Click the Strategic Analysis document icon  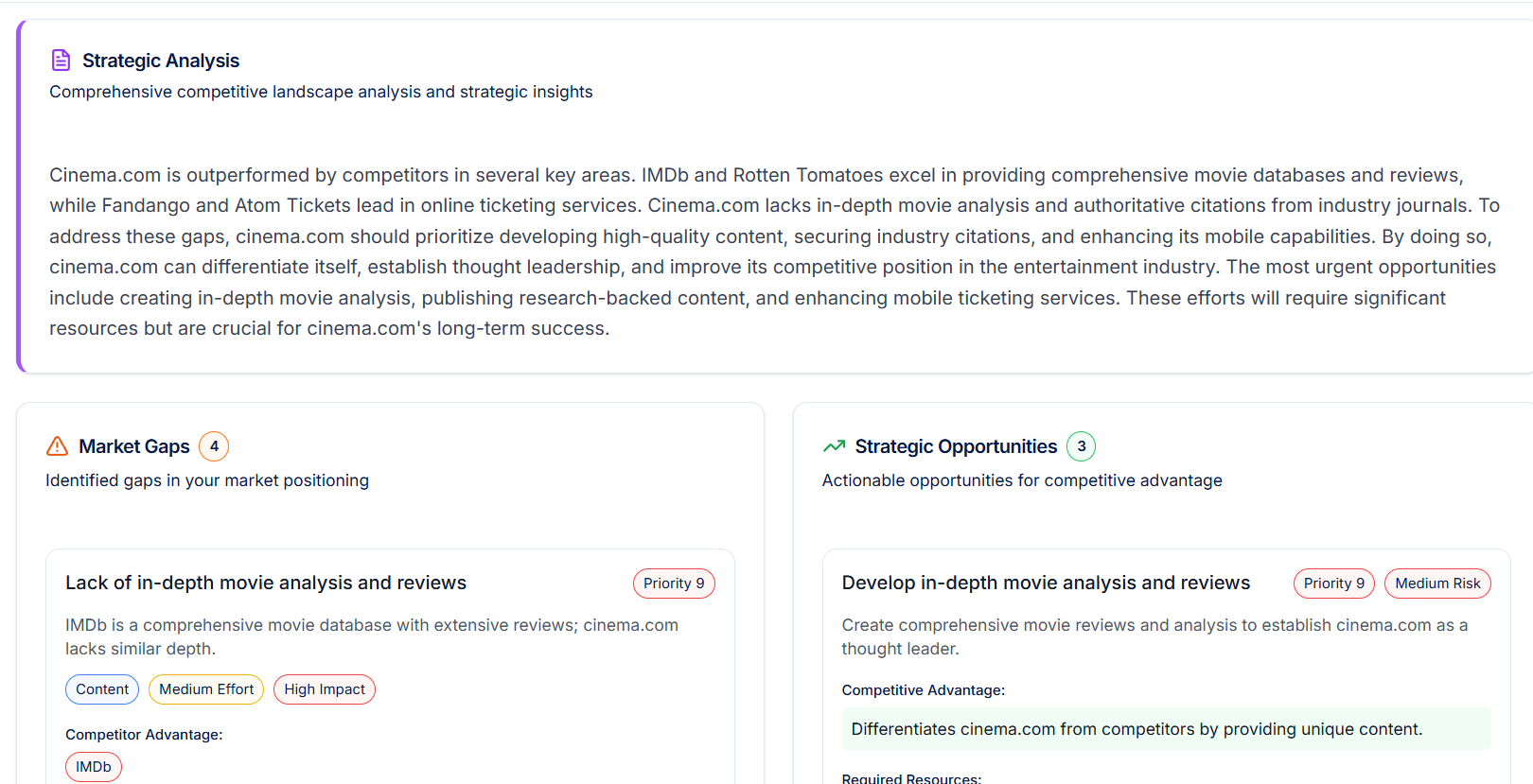tap(61, 61)
